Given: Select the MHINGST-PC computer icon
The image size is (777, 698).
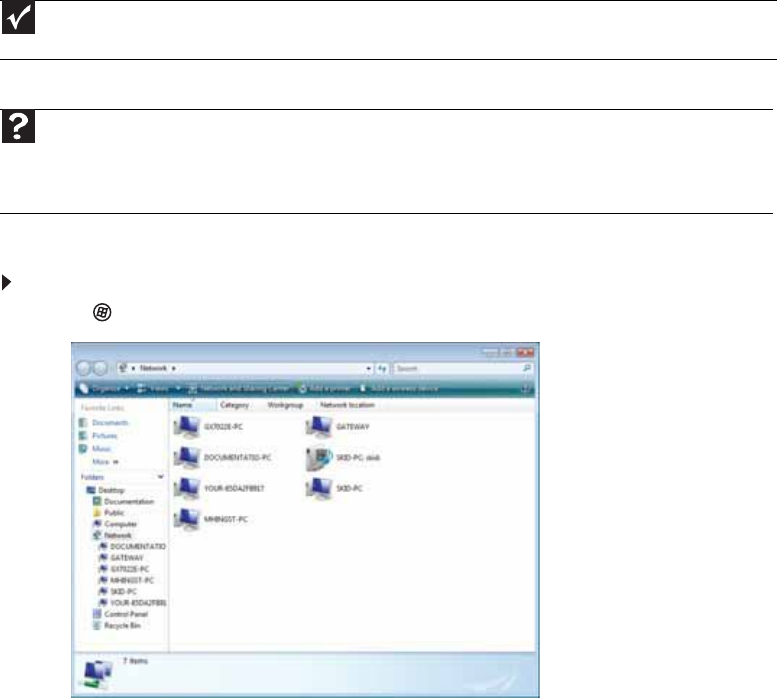Looking at the screenshot, I should [187, 520].
